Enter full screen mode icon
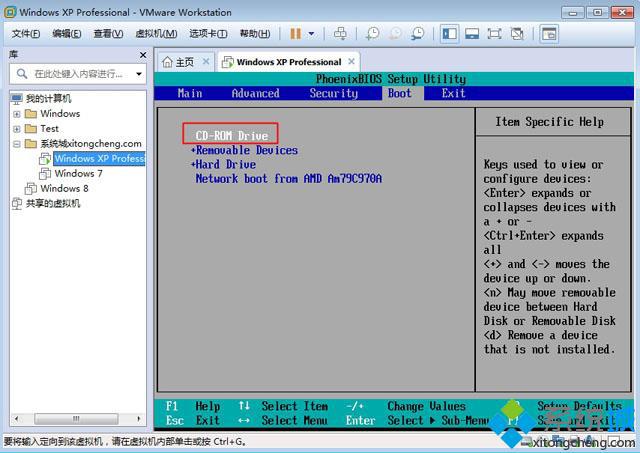Screen dimensions: 640x453 point(494,33)
